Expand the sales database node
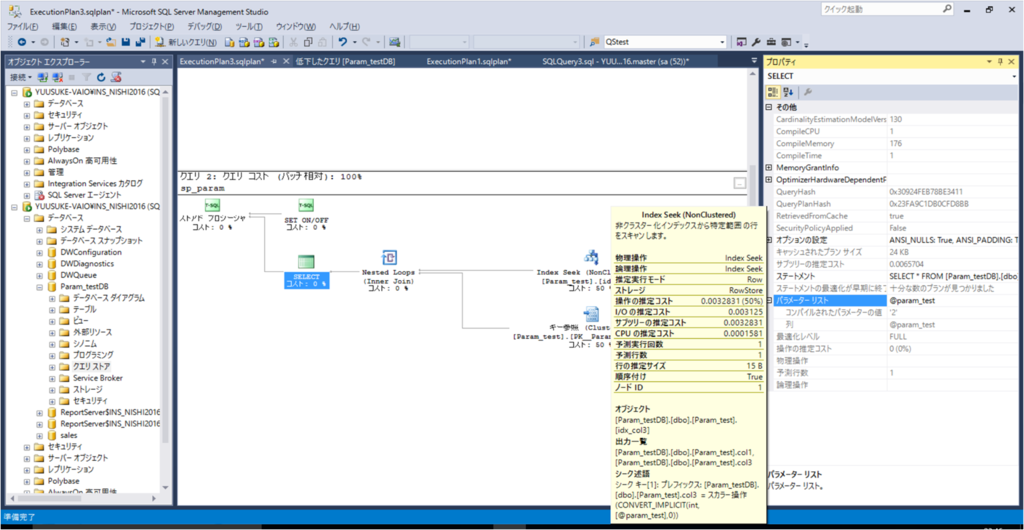The image size is (1024, 530). [x=40, y=435]
